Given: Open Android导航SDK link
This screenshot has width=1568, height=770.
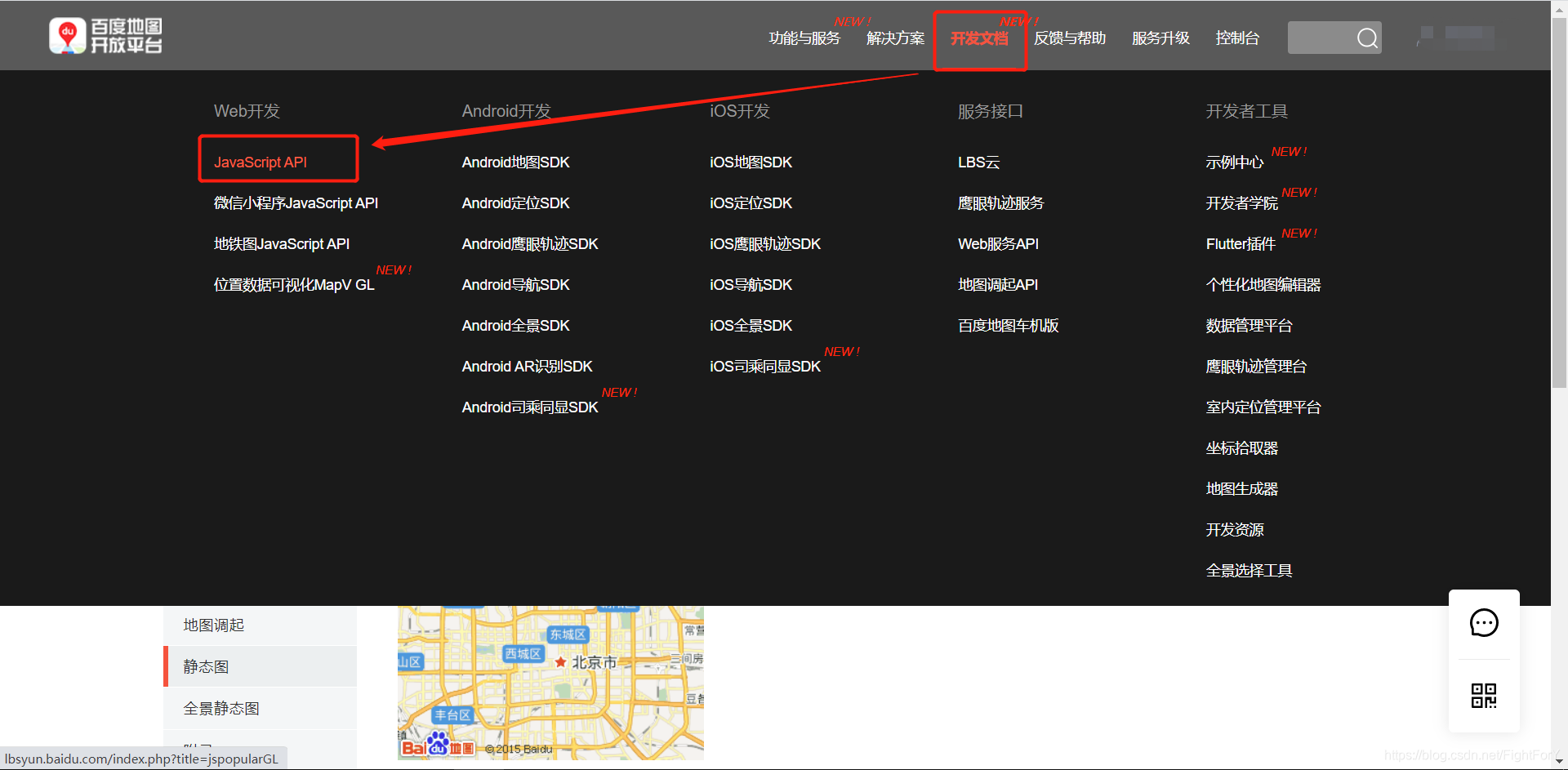Looking at the screenshot, I should [516, 285].
